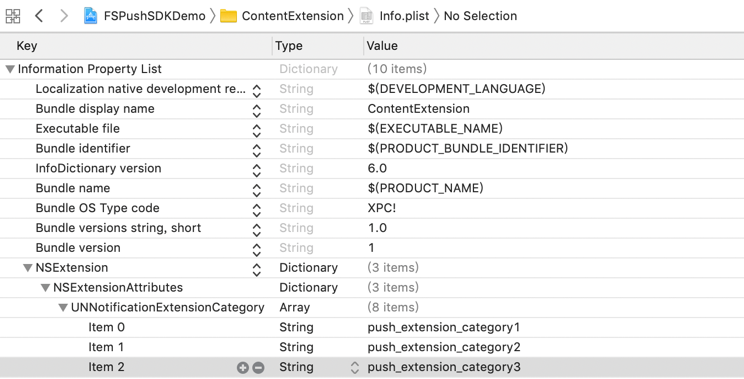Select Info.plist in the breadcrumb
Viewport: 744px width, 379px height.
click(404, 16)
